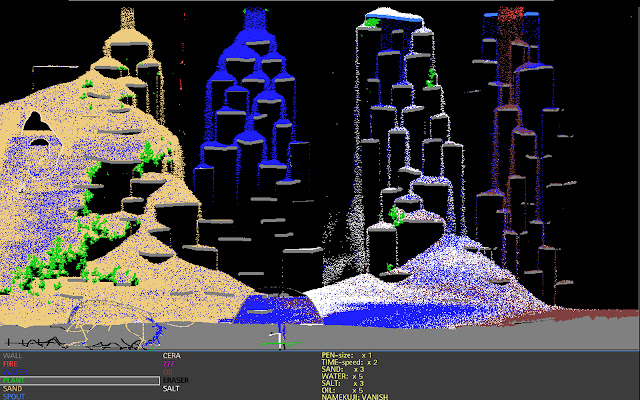
Task: Choose the SPOUT element
Action: (x=14, y=396)
